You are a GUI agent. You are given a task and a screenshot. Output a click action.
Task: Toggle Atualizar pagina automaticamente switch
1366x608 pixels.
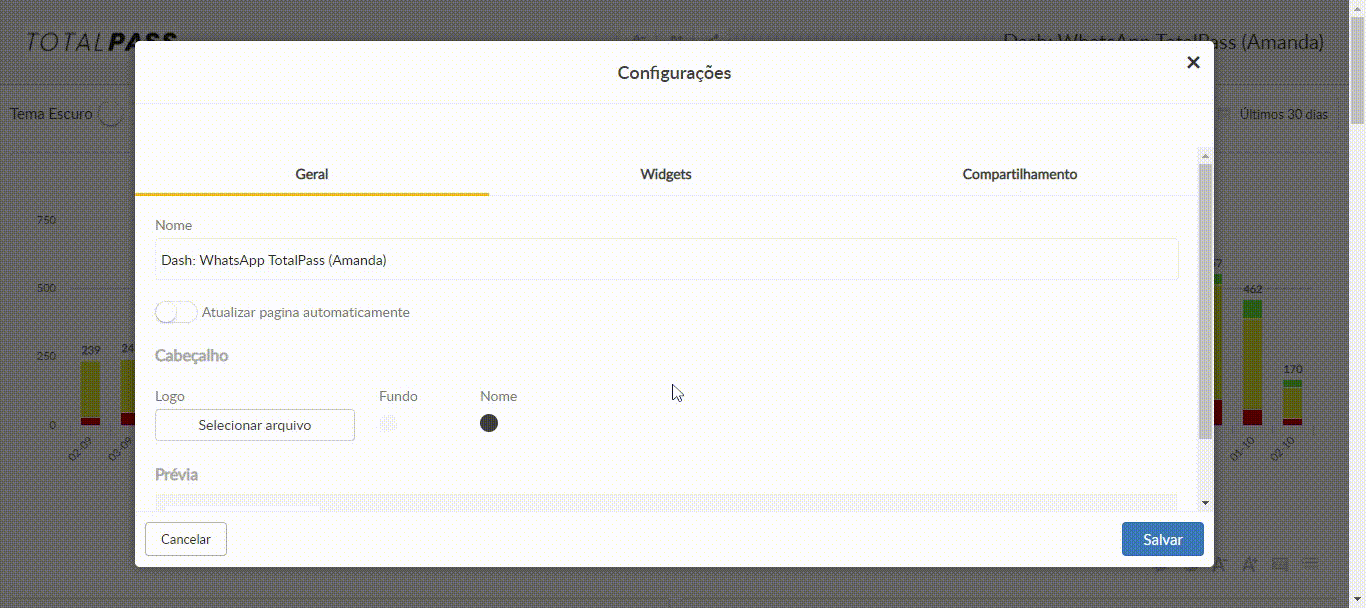pyautogui.click(x=176, y=312)
